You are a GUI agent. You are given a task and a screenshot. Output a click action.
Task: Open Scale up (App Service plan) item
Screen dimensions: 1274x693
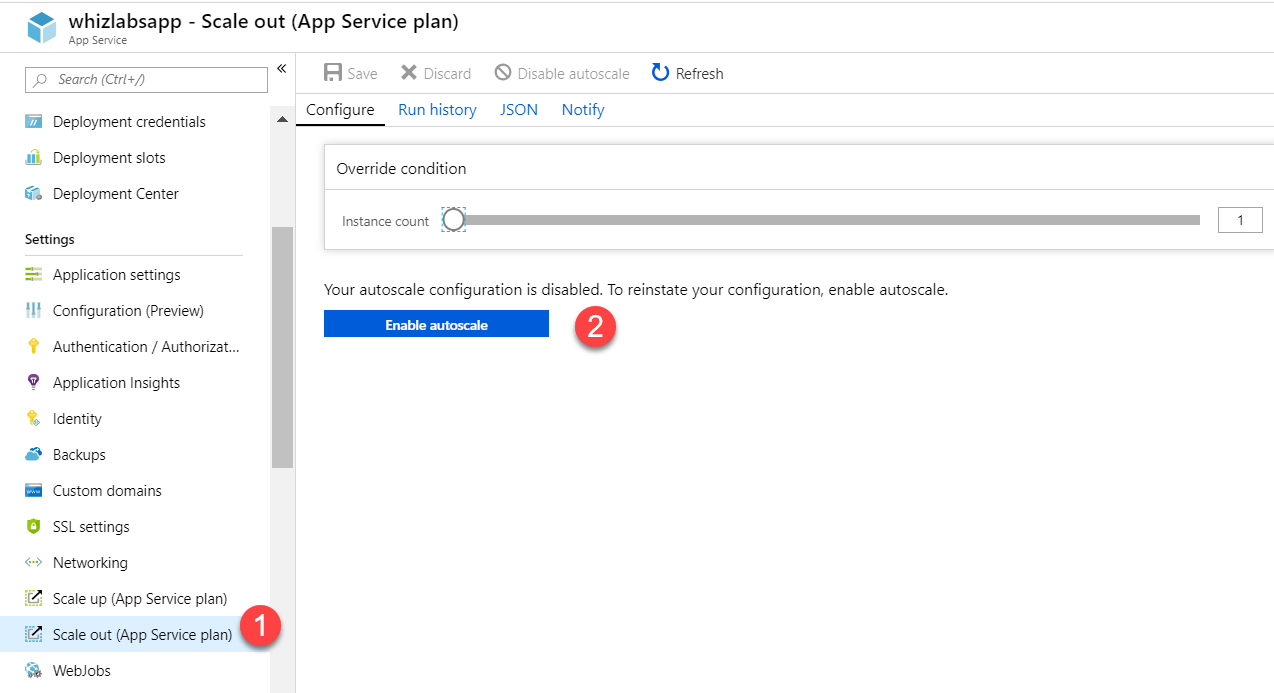140,599
